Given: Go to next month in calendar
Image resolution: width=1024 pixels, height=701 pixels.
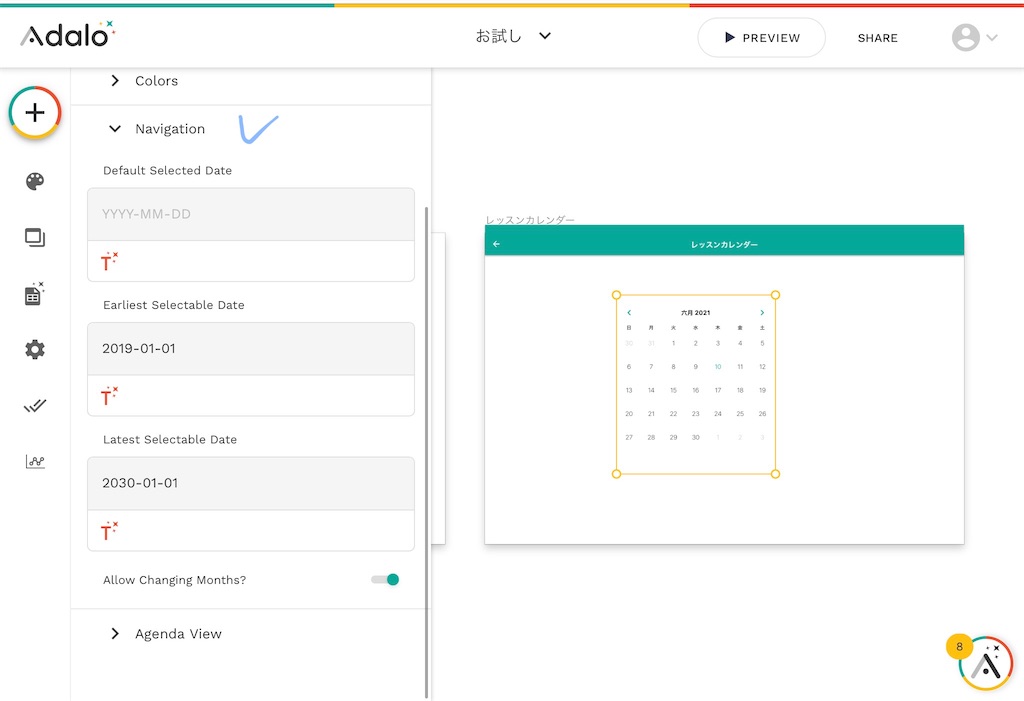Looking at the screenshot, I should 761,313.
